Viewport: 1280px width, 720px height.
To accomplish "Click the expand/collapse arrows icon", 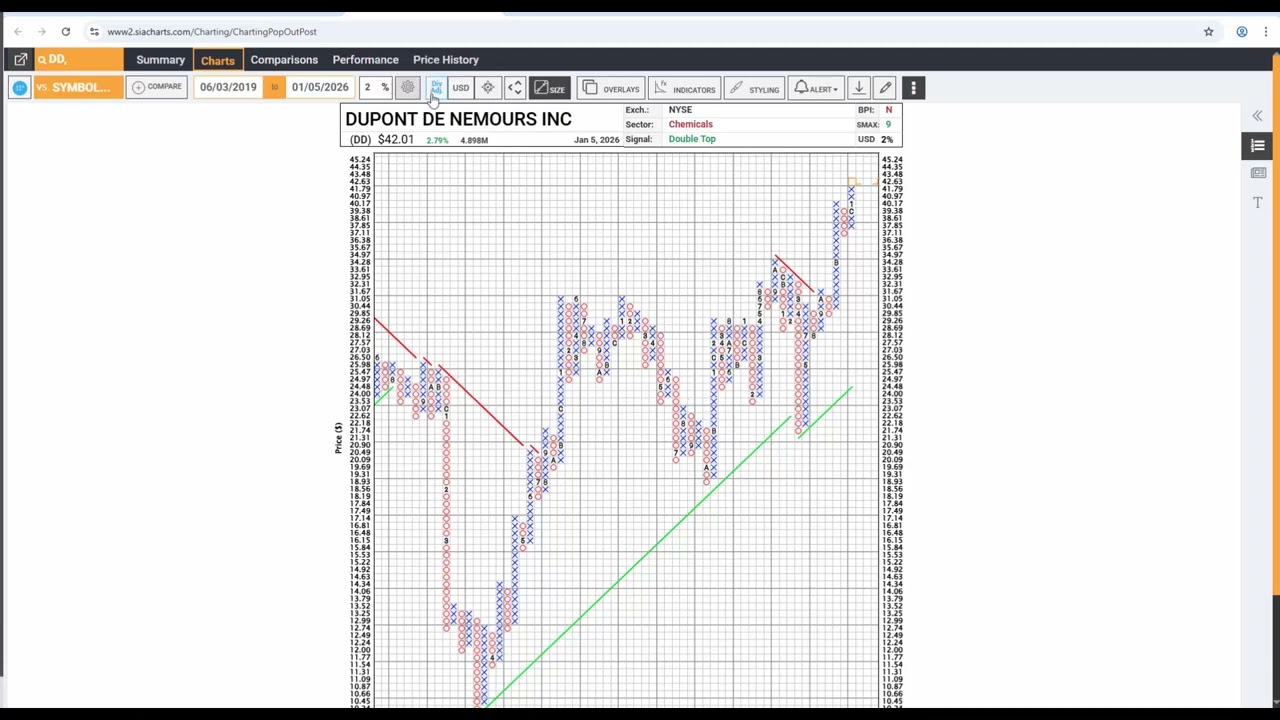I will coord(515,88).
